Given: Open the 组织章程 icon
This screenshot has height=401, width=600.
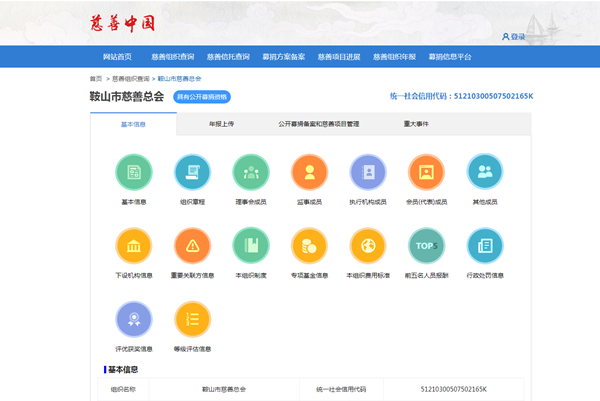Looking at the screenshot, I should coord(192,172).
